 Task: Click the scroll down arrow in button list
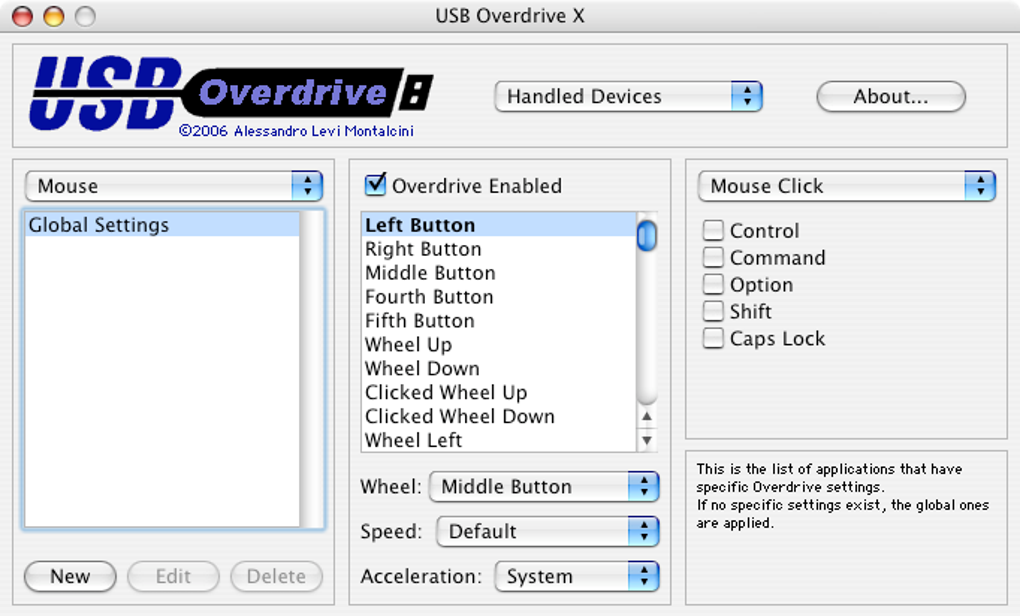(x=647, y=440)
